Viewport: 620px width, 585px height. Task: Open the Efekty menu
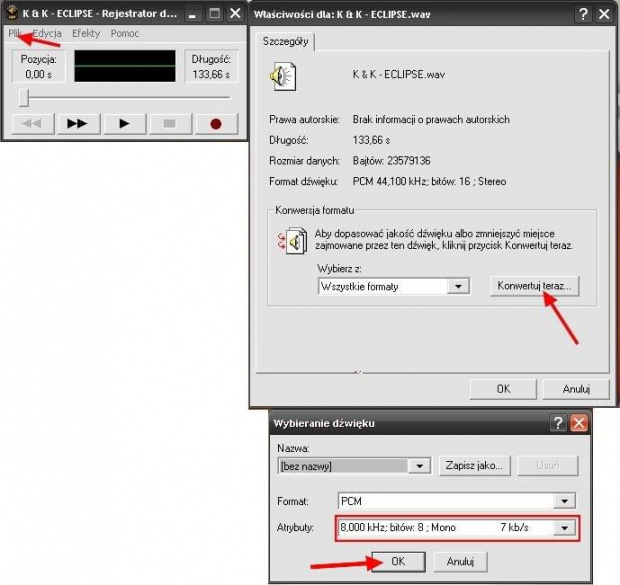[x=86, y=34]
